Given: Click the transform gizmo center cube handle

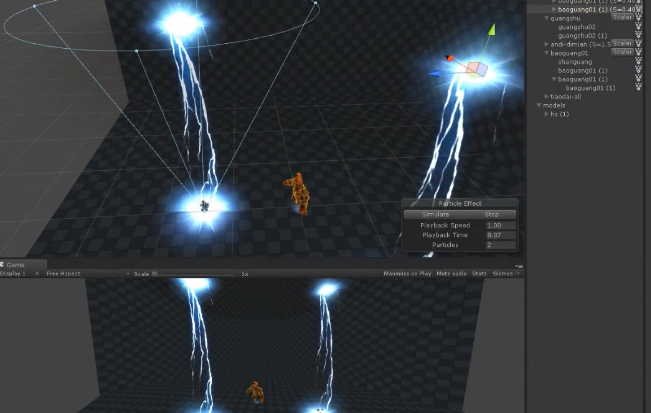Looking at the screenshot, I should [476, 69].
